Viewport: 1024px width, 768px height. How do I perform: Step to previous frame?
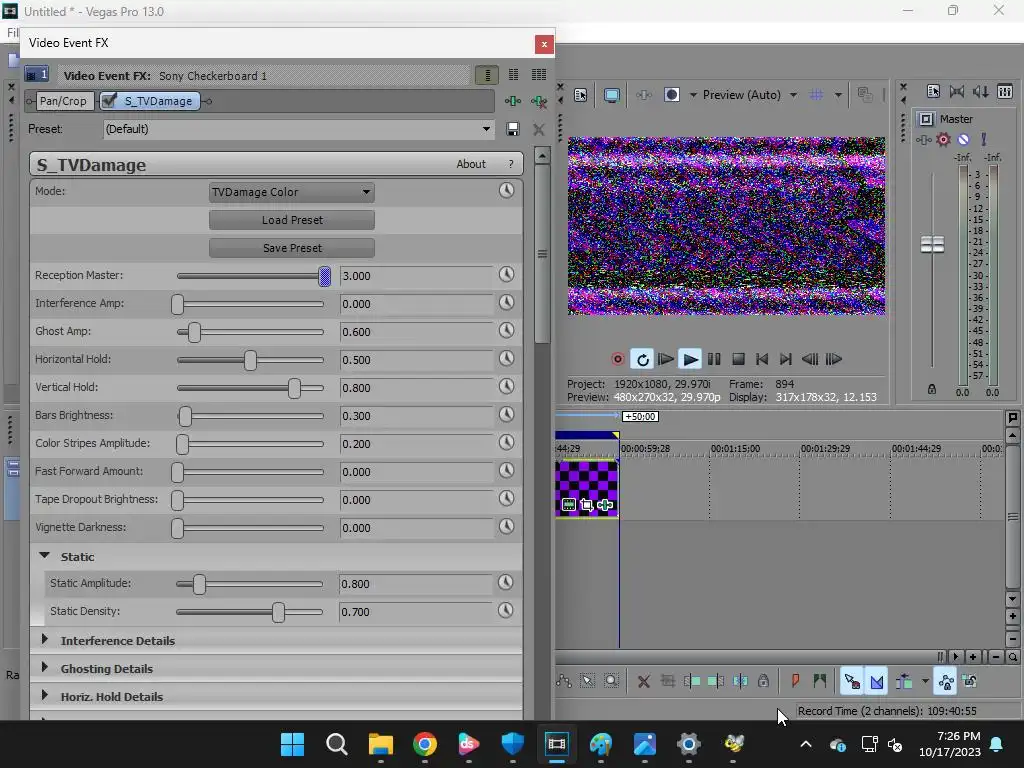click(x=810, y=359)
